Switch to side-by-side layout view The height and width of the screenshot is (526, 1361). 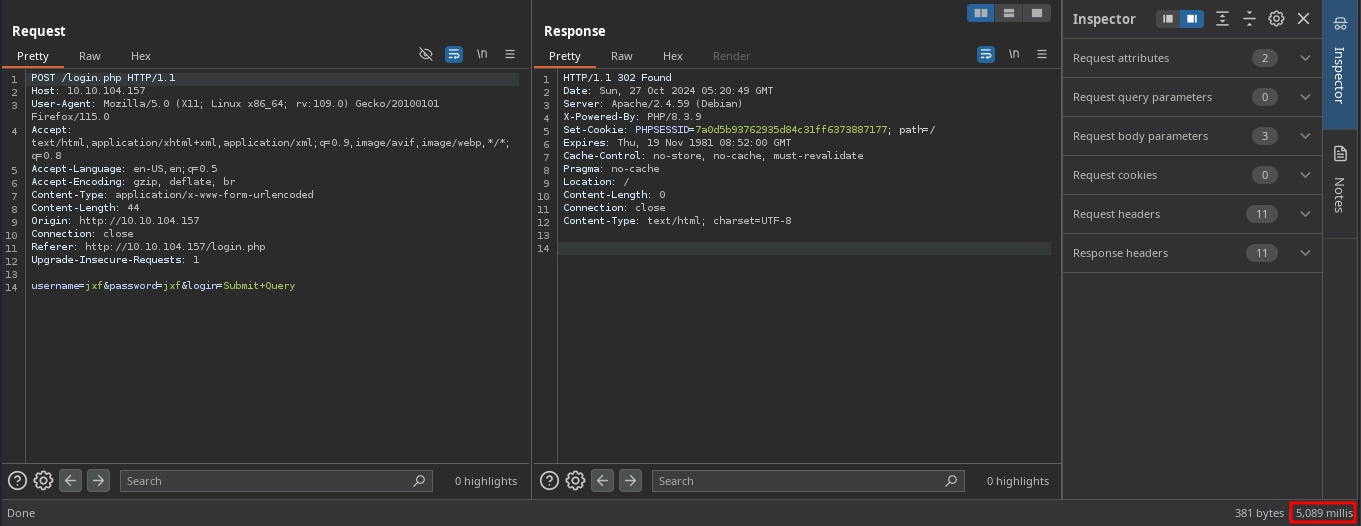[x=981, y=13]
